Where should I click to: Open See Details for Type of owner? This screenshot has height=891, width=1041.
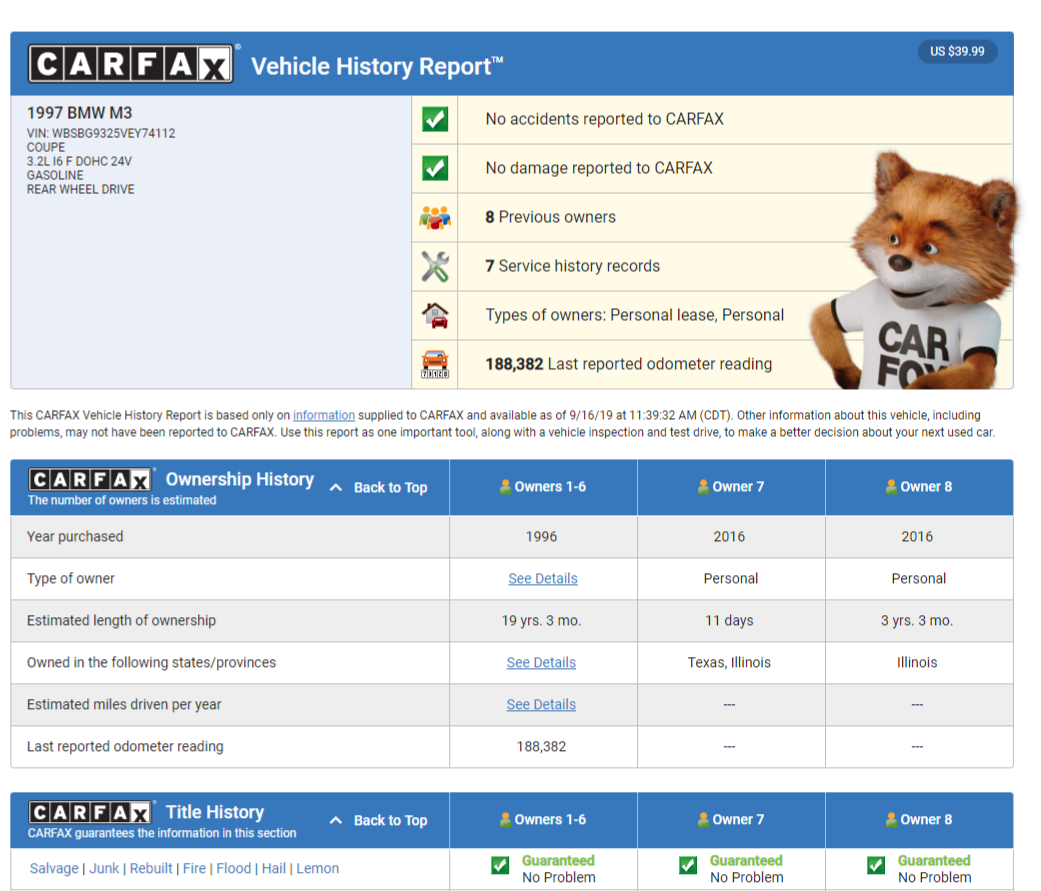543,578
